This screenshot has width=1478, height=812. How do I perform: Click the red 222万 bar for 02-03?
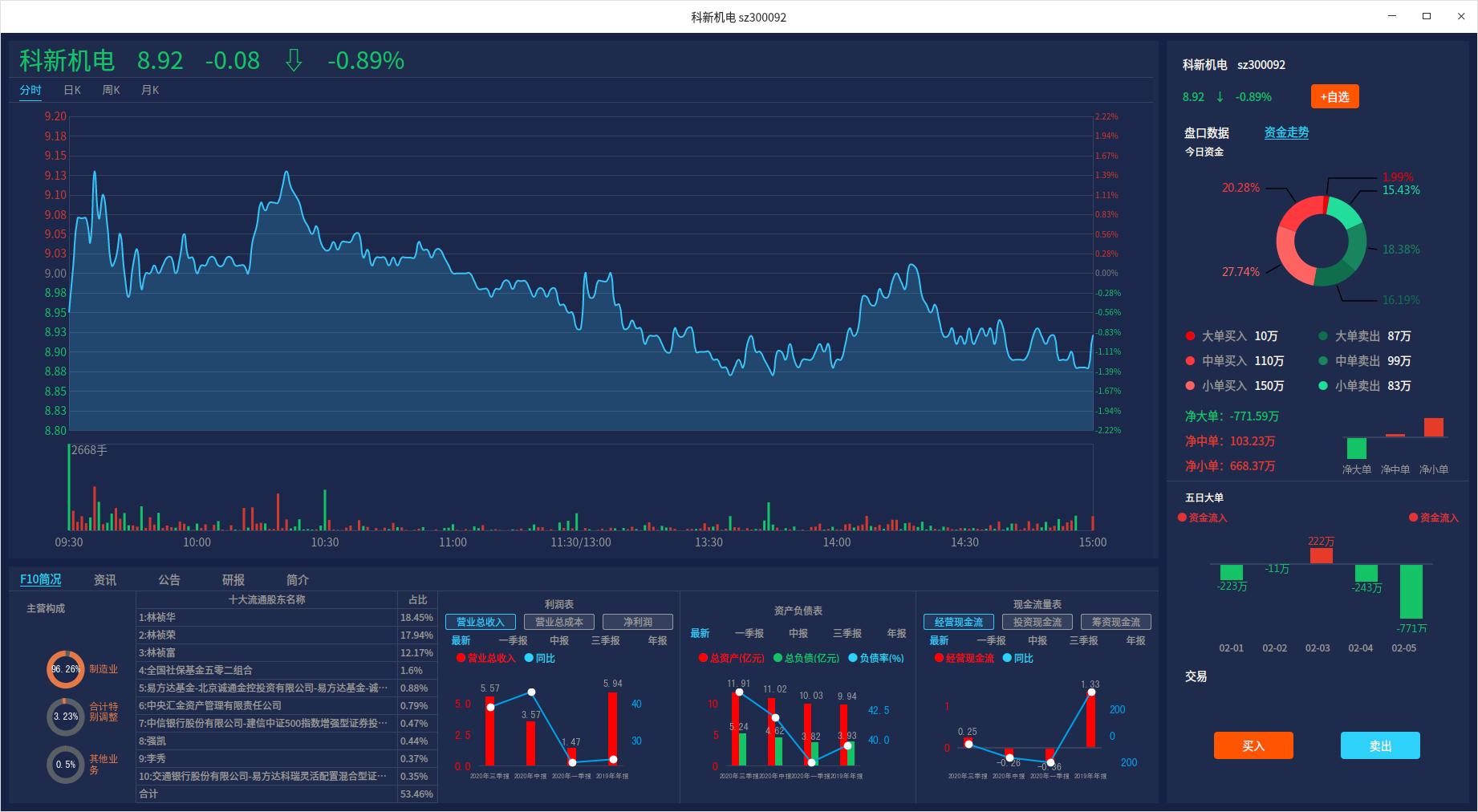[x=1321, y=555]
